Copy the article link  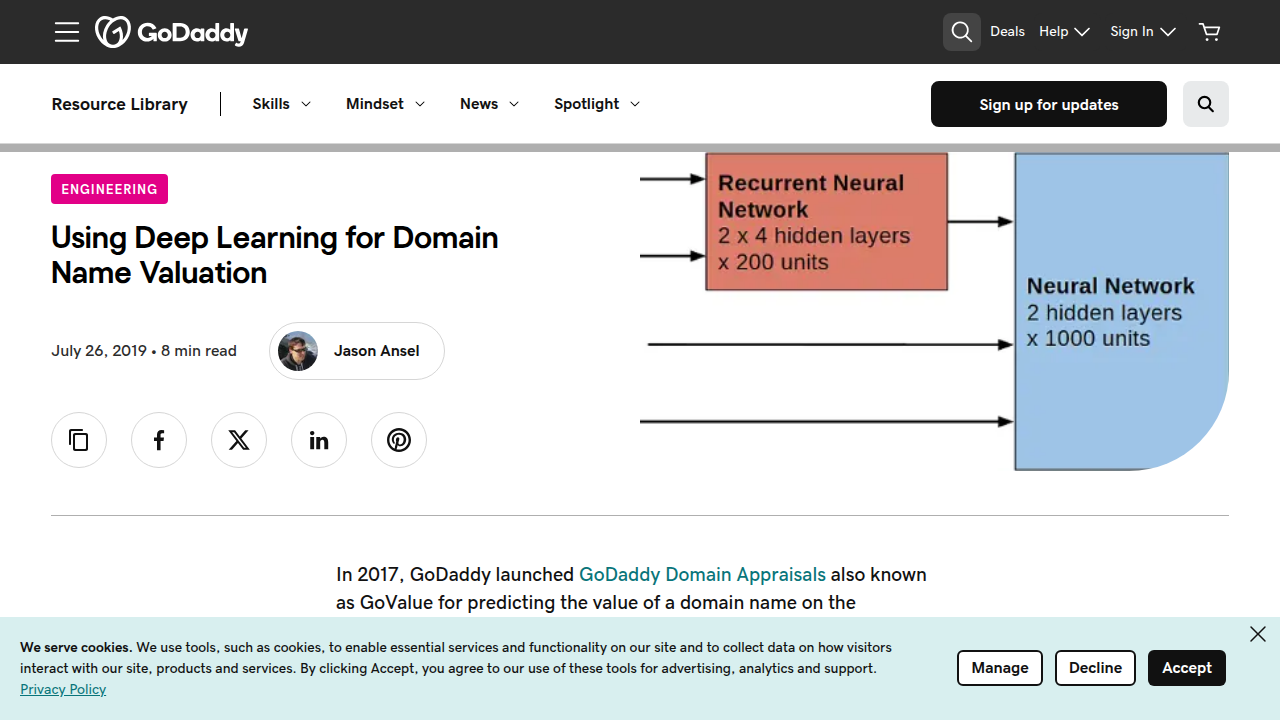point(79,440)
